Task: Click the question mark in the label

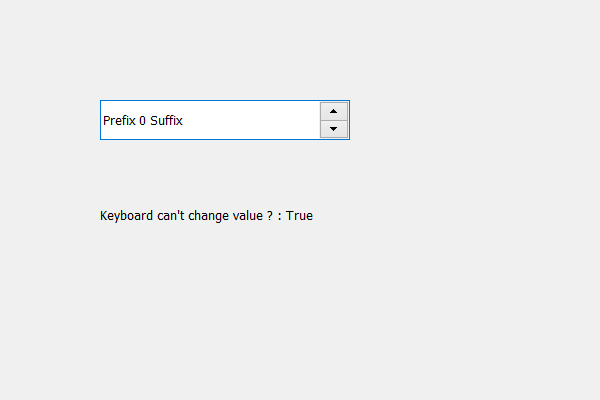Action: click(x=271, y=215)
